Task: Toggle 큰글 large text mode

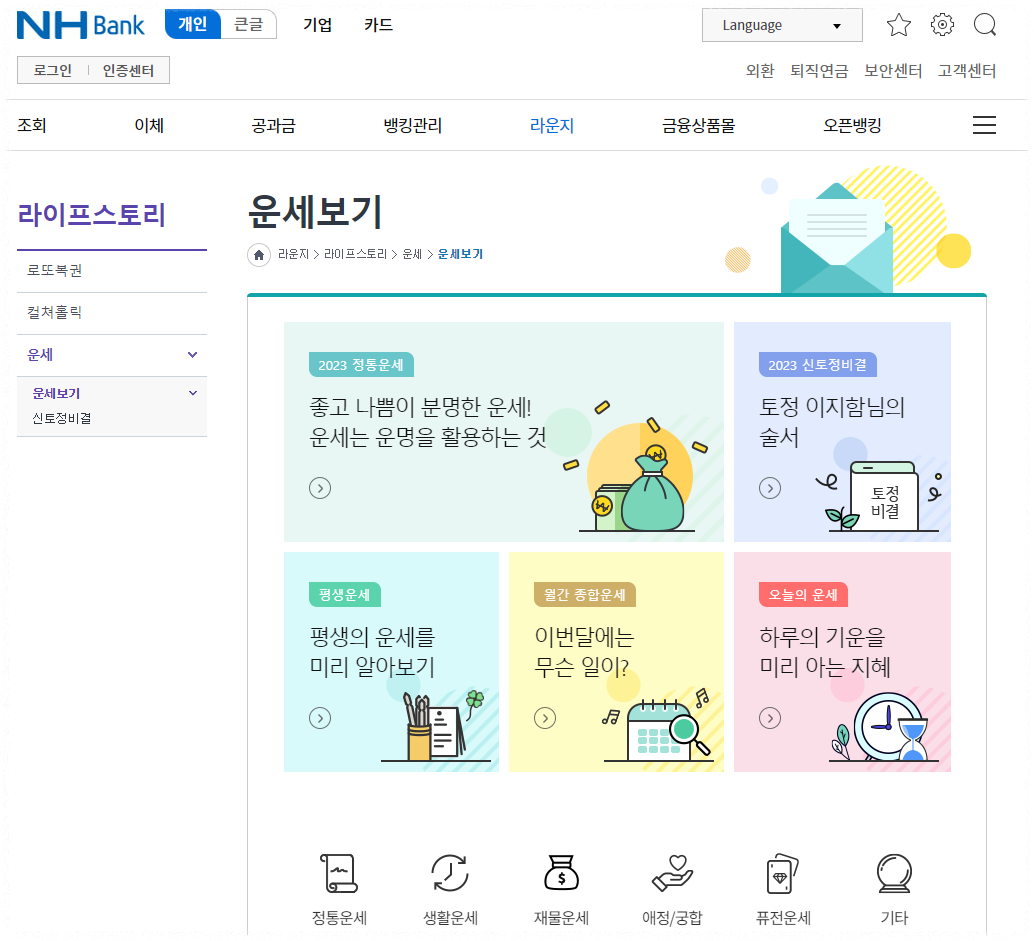Action: tap(249, 24)
